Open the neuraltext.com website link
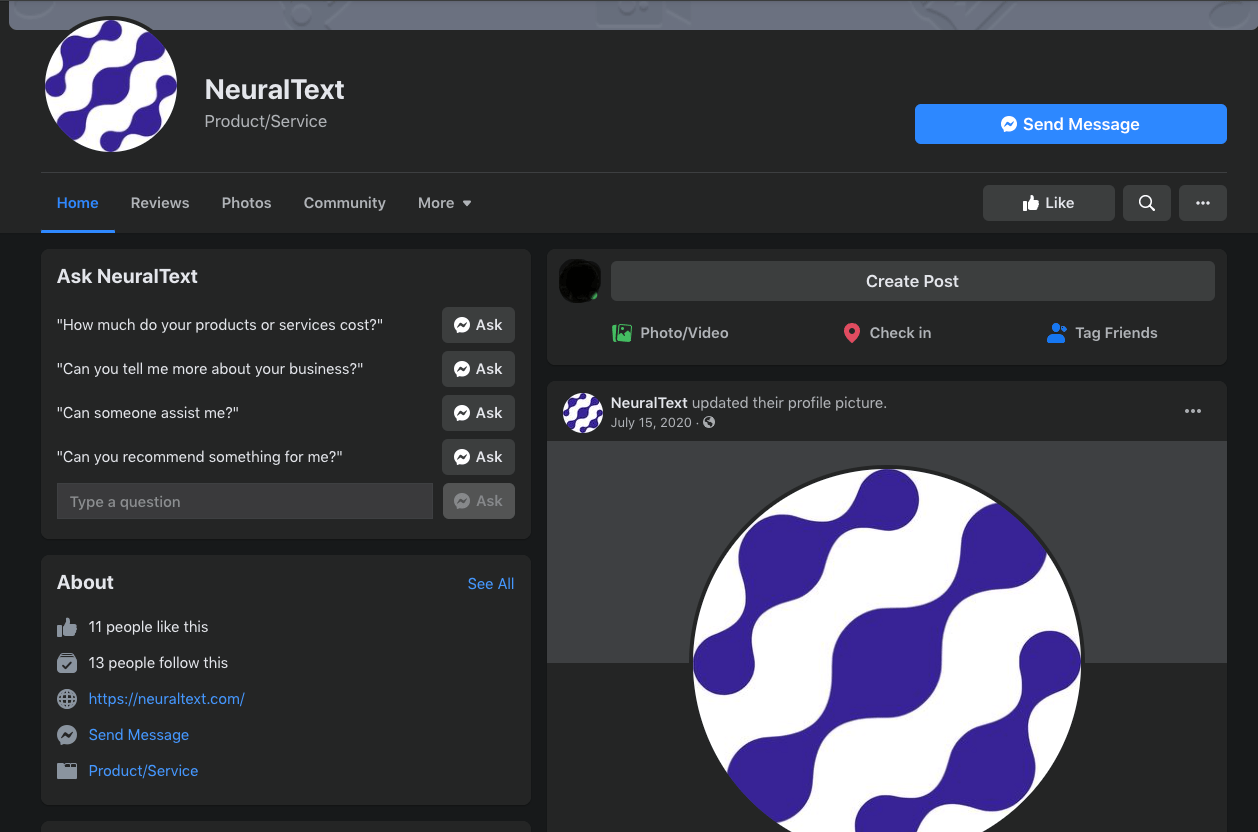This screenshot has height=832, width=1258. click(166, 698)
